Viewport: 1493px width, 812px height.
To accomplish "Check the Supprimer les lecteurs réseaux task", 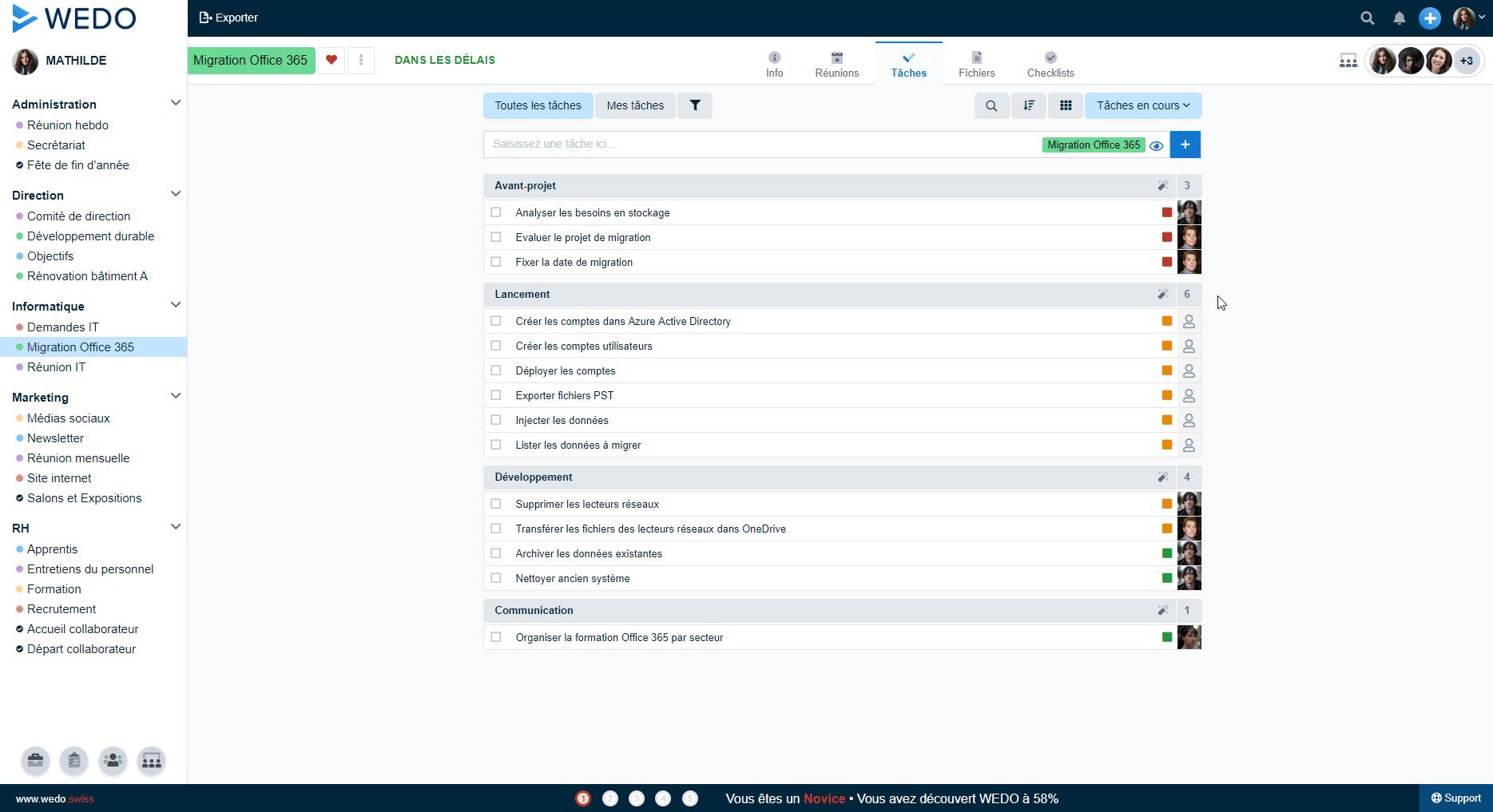I will (x=496, y=504).
